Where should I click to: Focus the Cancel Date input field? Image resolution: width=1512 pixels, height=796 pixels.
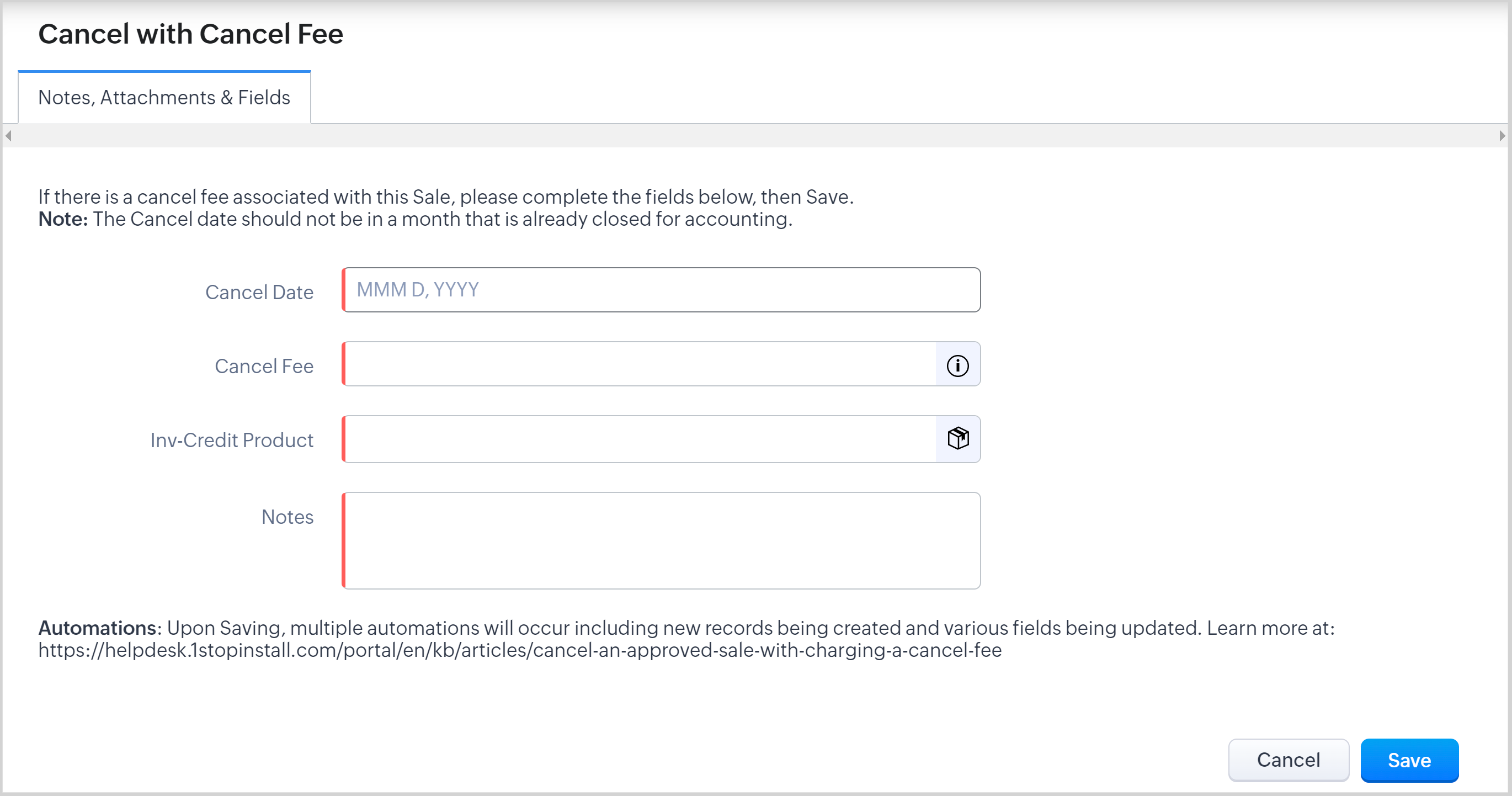661,290
